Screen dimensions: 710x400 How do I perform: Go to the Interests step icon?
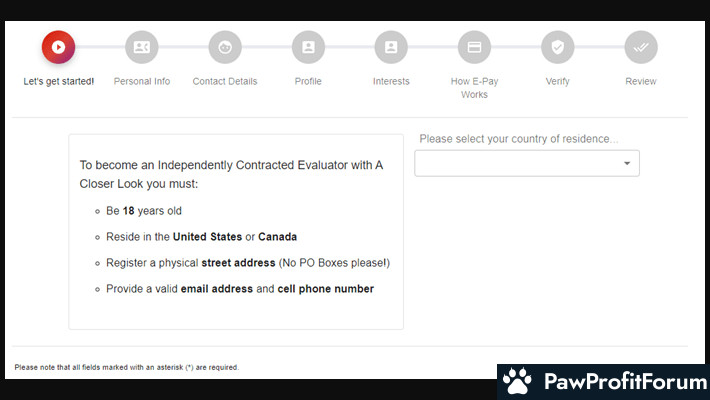pyautogui.click(x=391, y=47)
